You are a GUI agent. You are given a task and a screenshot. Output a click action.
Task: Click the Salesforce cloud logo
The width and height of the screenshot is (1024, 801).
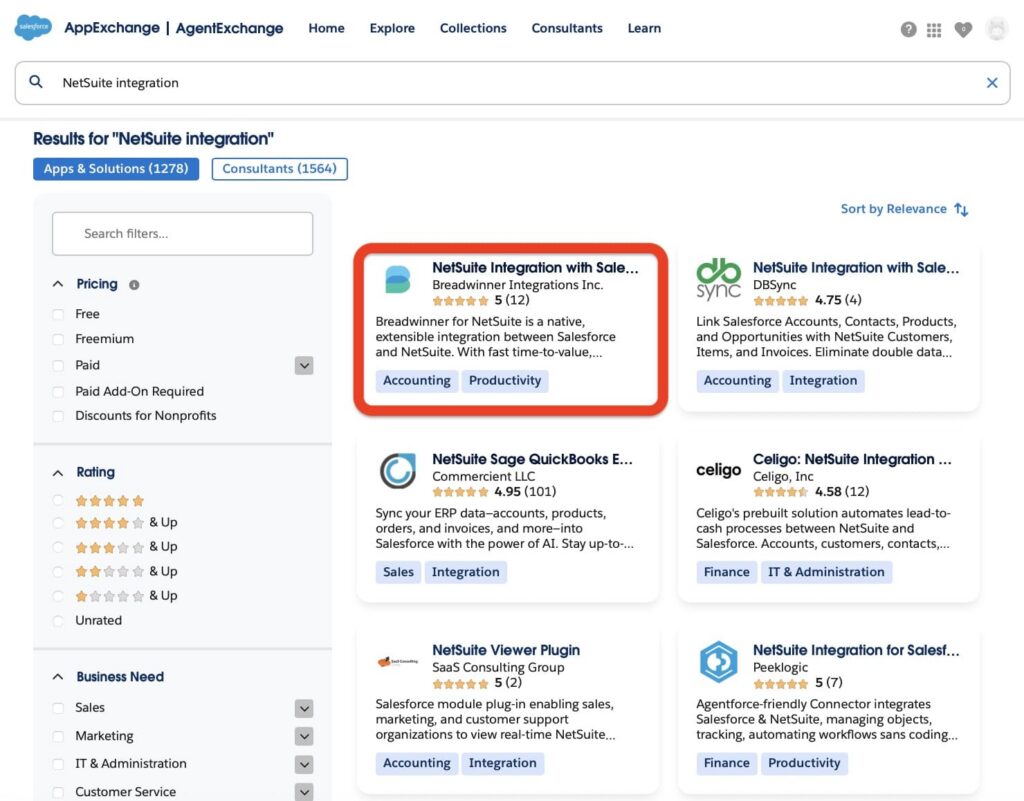(x=31, y=28)
